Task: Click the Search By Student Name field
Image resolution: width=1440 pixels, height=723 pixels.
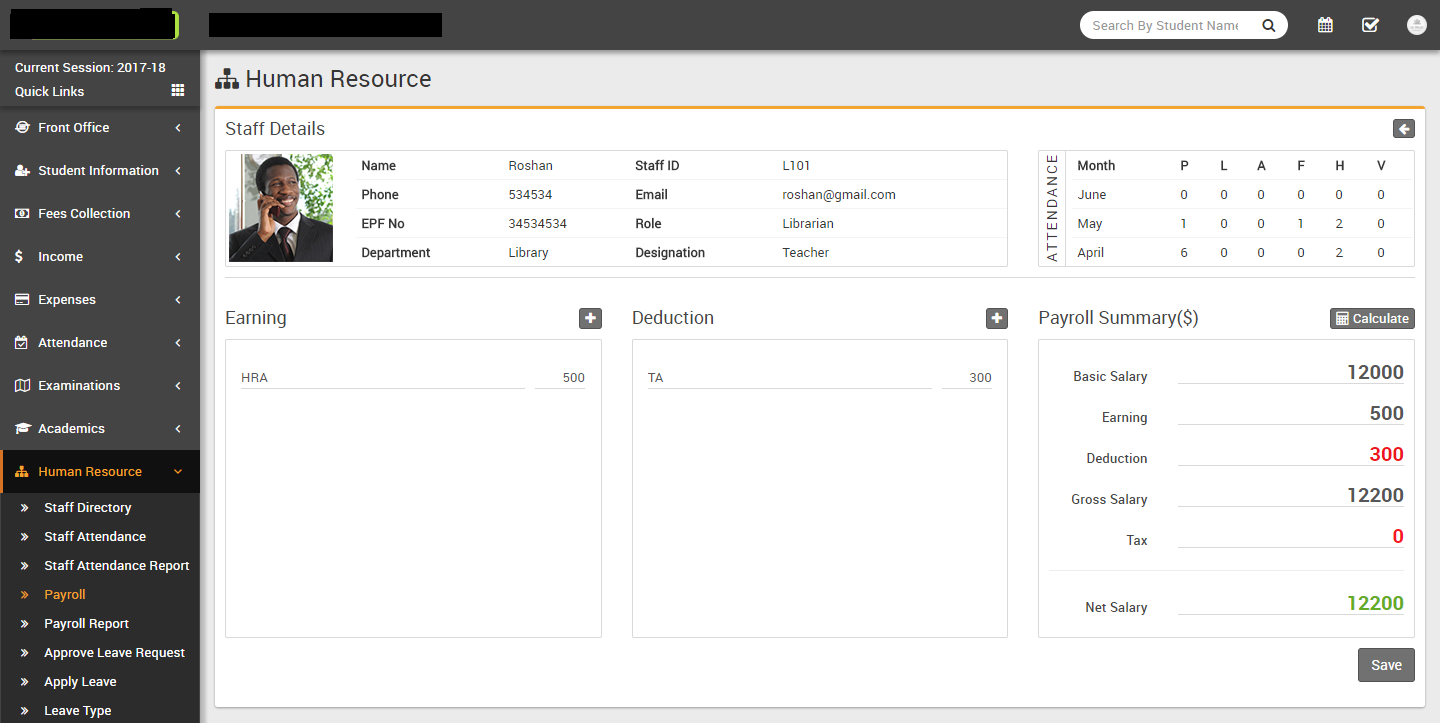Action: [x=1165, y=26]
